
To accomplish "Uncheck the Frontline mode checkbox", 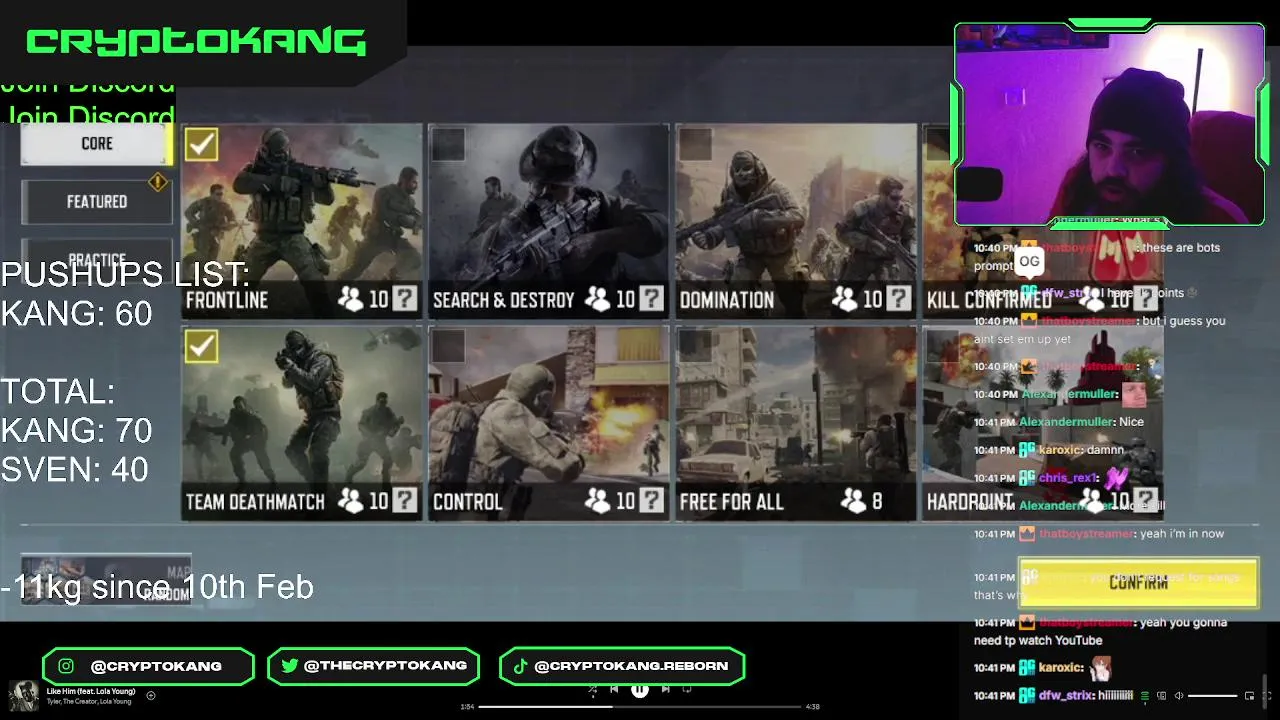I will tap(201, 144).
